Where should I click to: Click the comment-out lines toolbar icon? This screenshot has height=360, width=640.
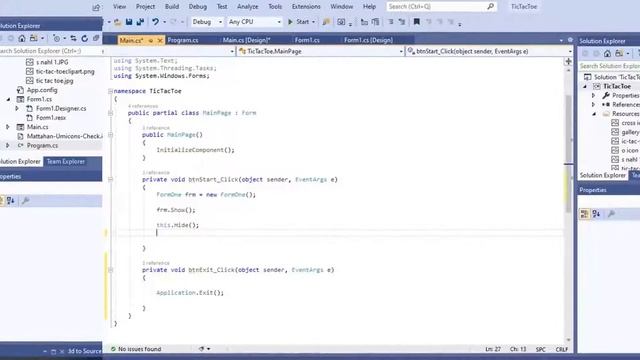pos(391,22)
